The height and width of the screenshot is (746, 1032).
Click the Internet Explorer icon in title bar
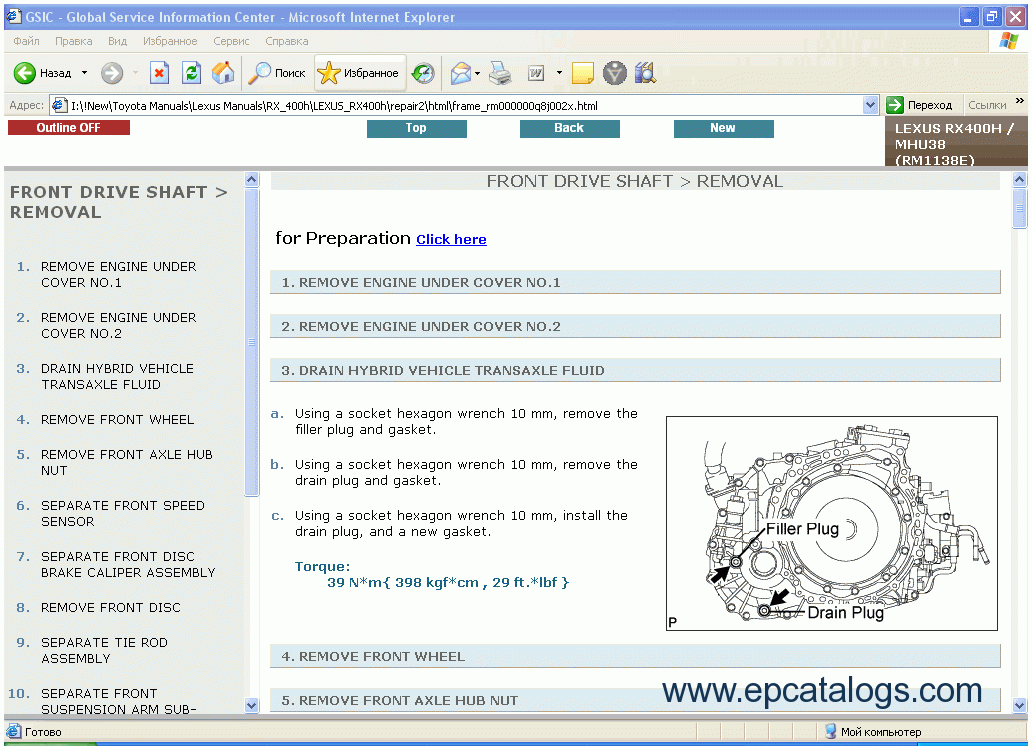(13, 16)
